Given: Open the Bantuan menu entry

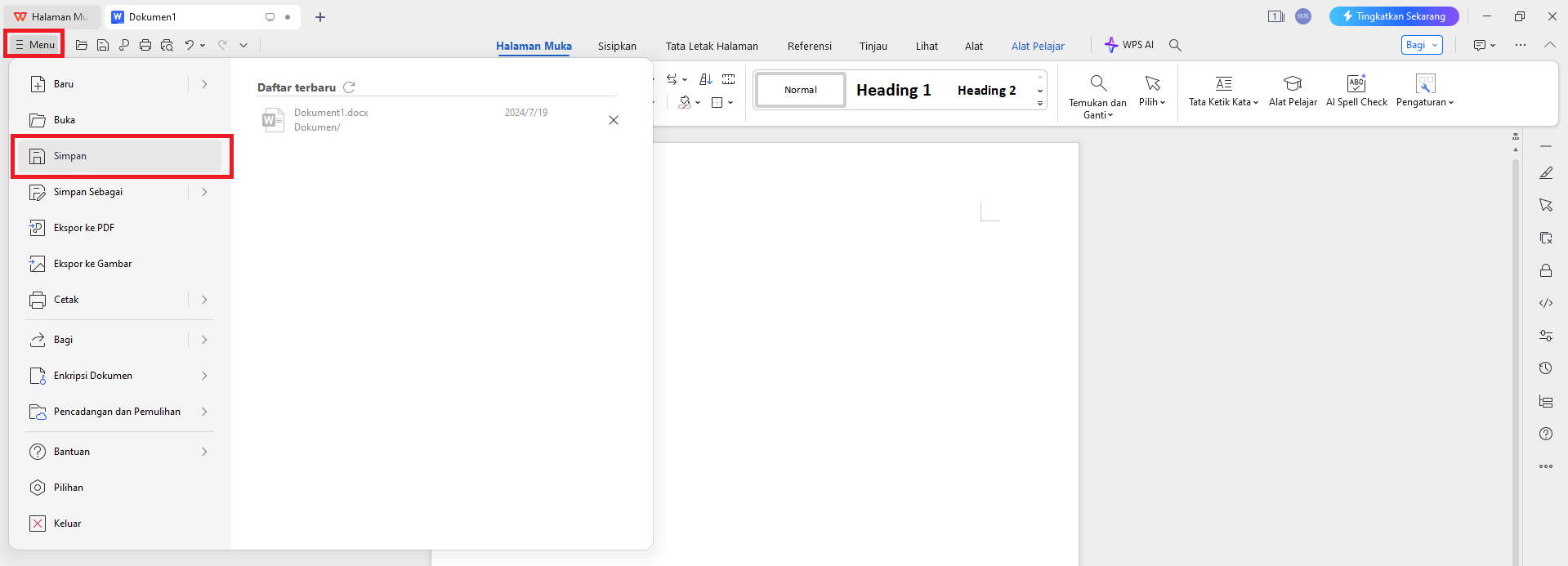Looking at the screenshot, I should click(119, 452).
